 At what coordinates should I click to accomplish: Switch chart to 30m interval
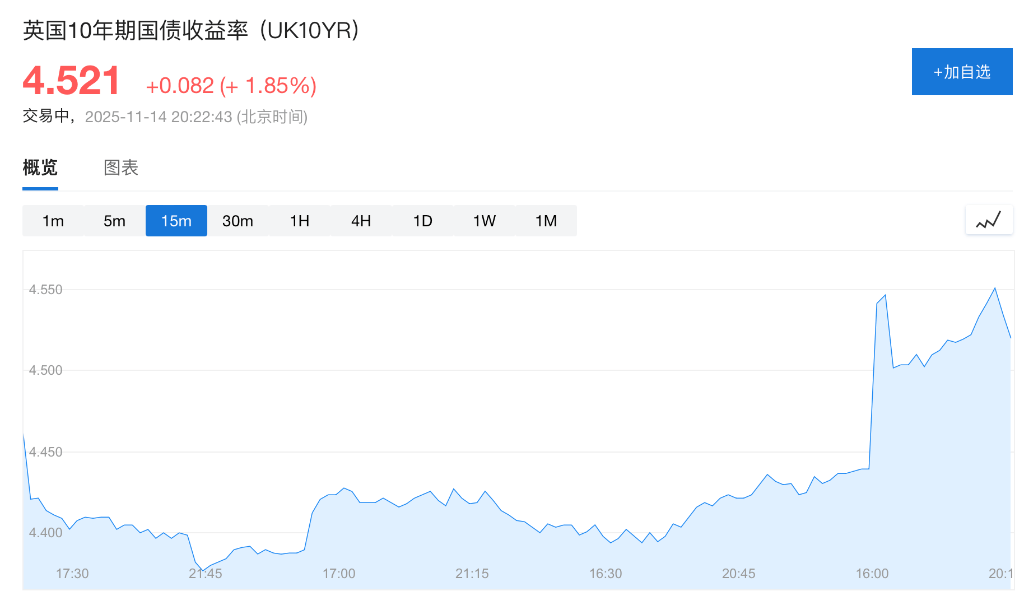tap(238, 221)
